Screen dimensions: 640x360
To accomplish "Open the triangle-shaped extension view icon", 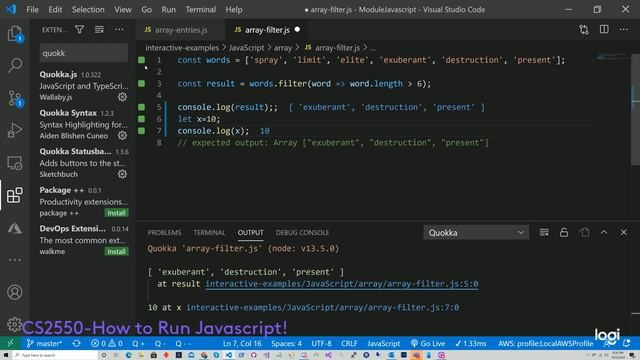I will coord(15,228).
